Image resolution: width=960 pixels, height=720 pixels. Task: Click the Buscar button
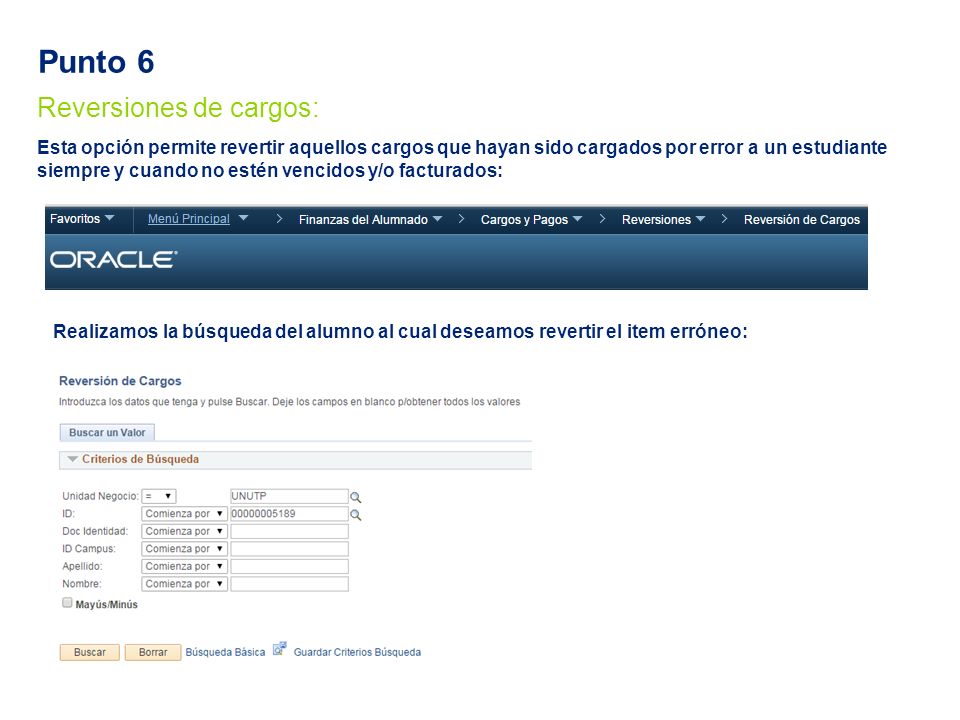coord(89,652)
